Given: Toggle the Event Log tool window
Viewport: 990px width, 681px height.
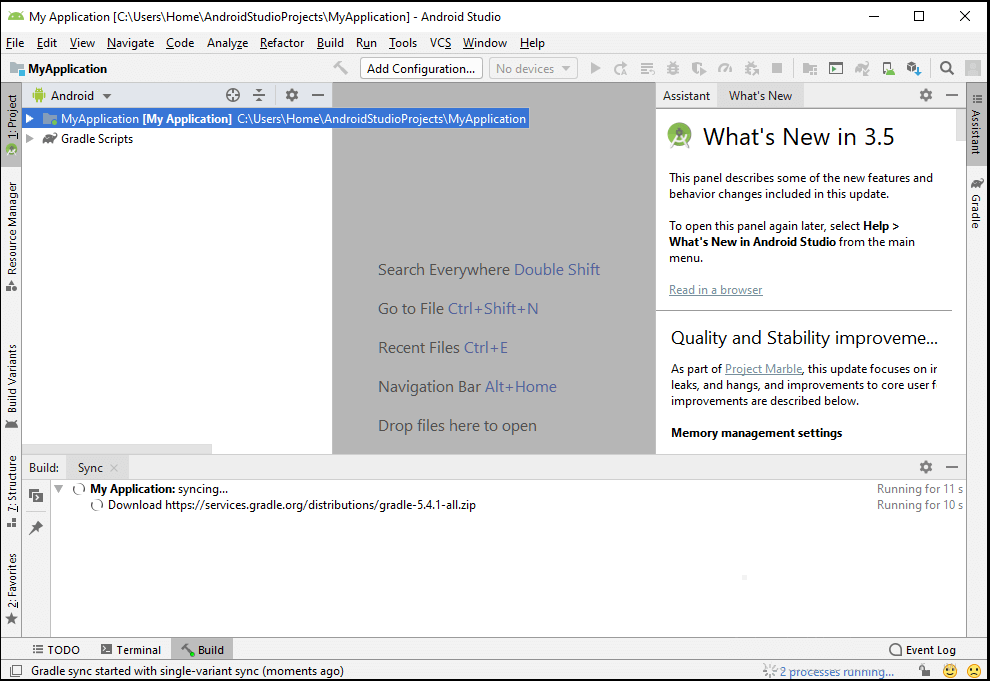Looking at the screenshot, I should pyautogui.click(x=922, y=649).
